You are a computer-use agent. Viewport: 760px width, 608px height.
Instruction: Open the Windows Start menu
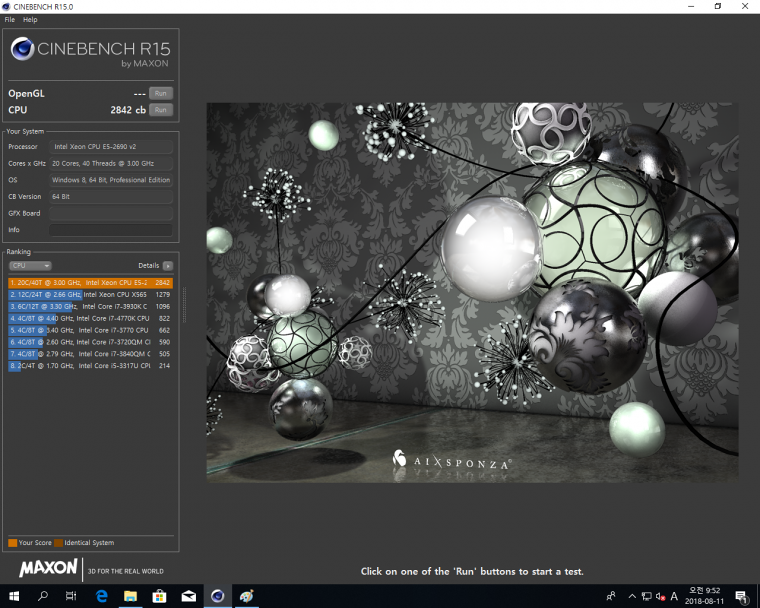pyautogui.click(x=14, y=596)
